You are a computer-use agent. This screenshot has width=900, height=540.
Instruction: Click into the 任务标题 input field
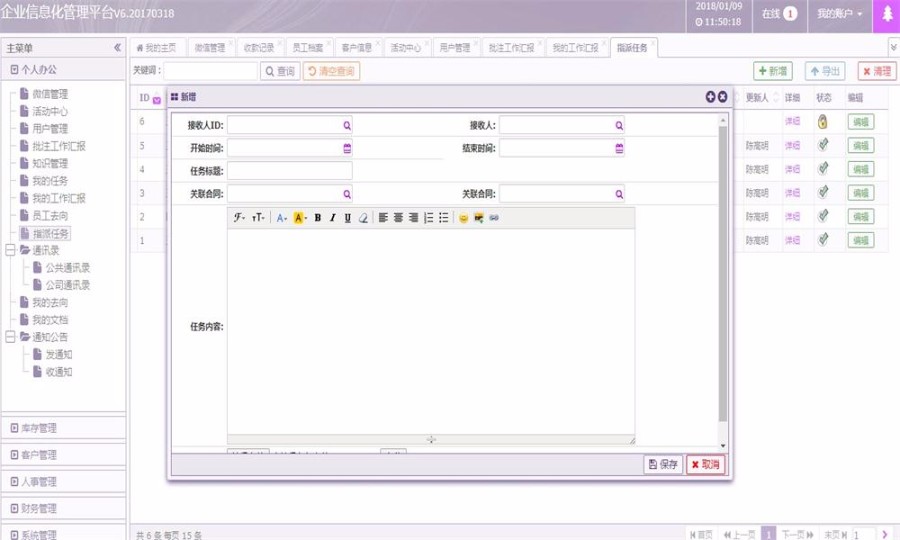coord(290,171)
